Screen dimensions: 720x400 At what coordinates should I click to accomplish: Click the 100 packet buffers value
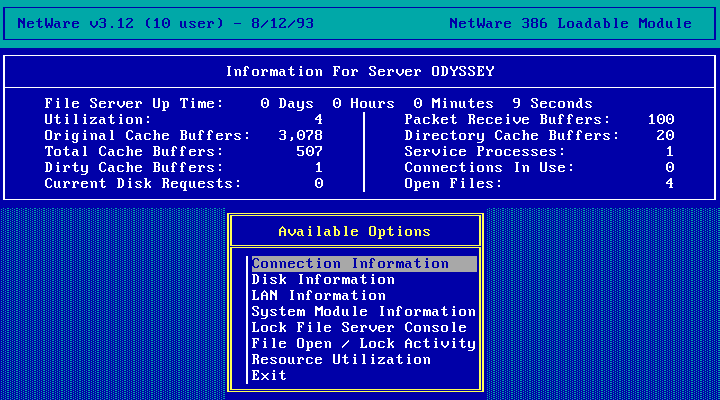[661, 119]
